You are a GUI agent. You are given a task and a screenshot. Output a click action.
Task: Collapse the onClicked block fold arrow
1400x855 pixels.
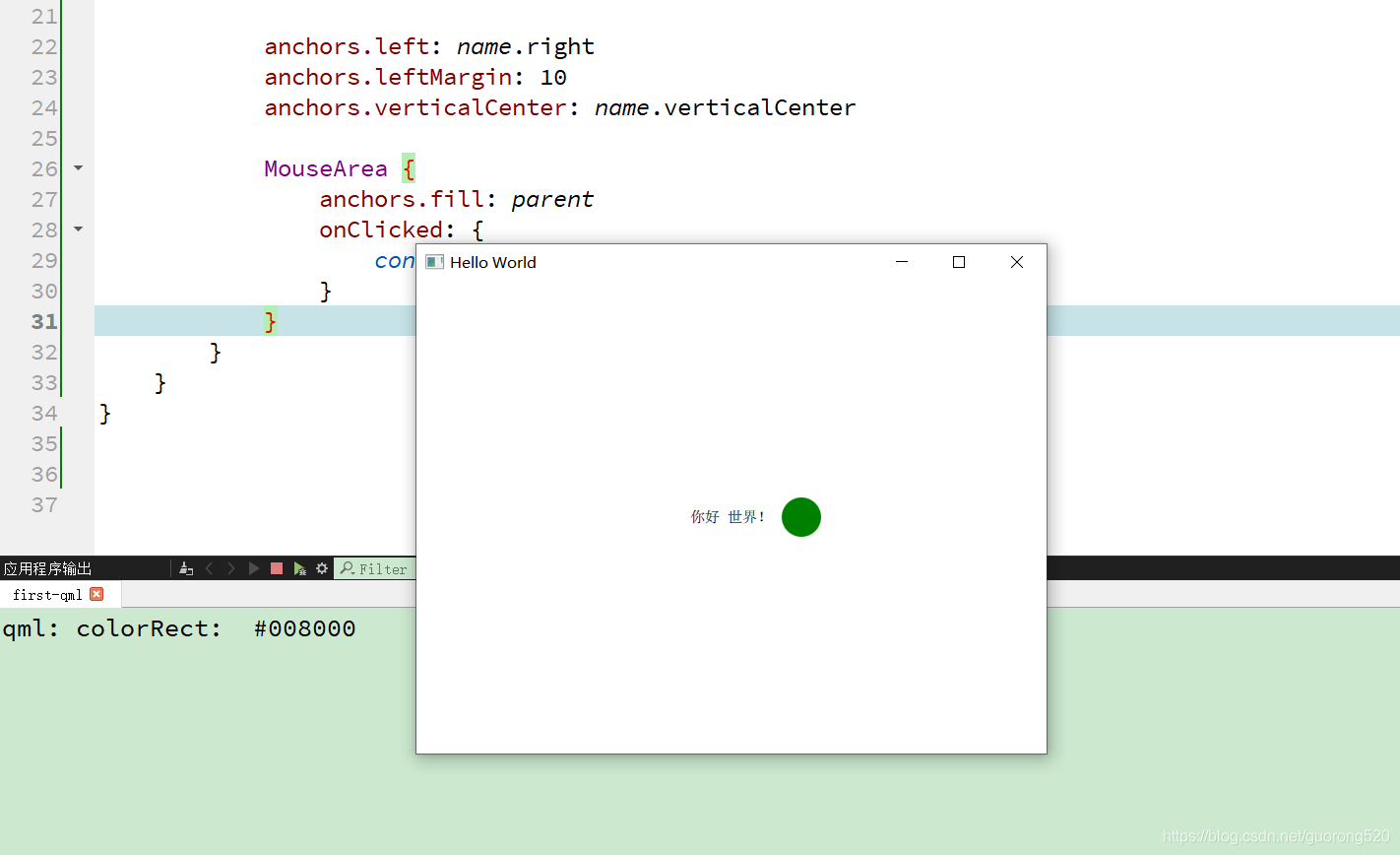tap(79, 230)
